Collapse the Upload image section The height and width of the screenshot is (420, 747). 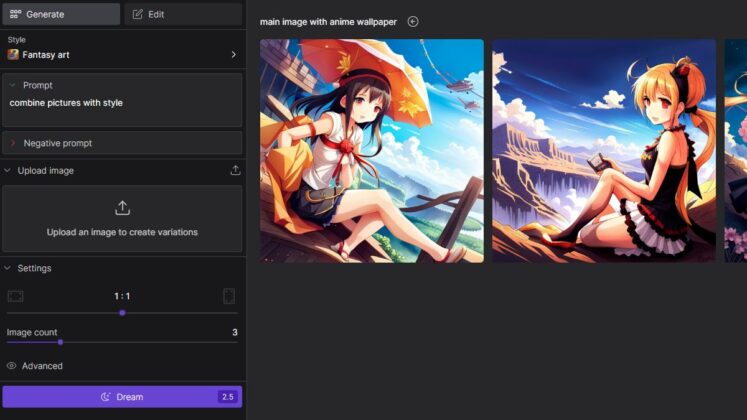coord(8,171)
